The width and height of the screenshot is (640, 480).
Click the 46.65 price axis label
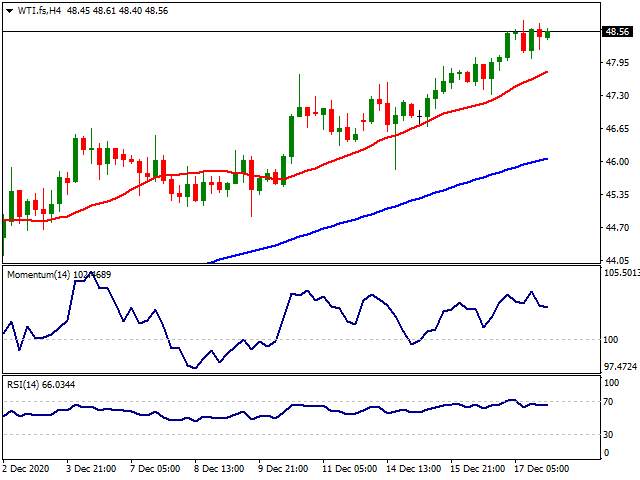(617, 129)
